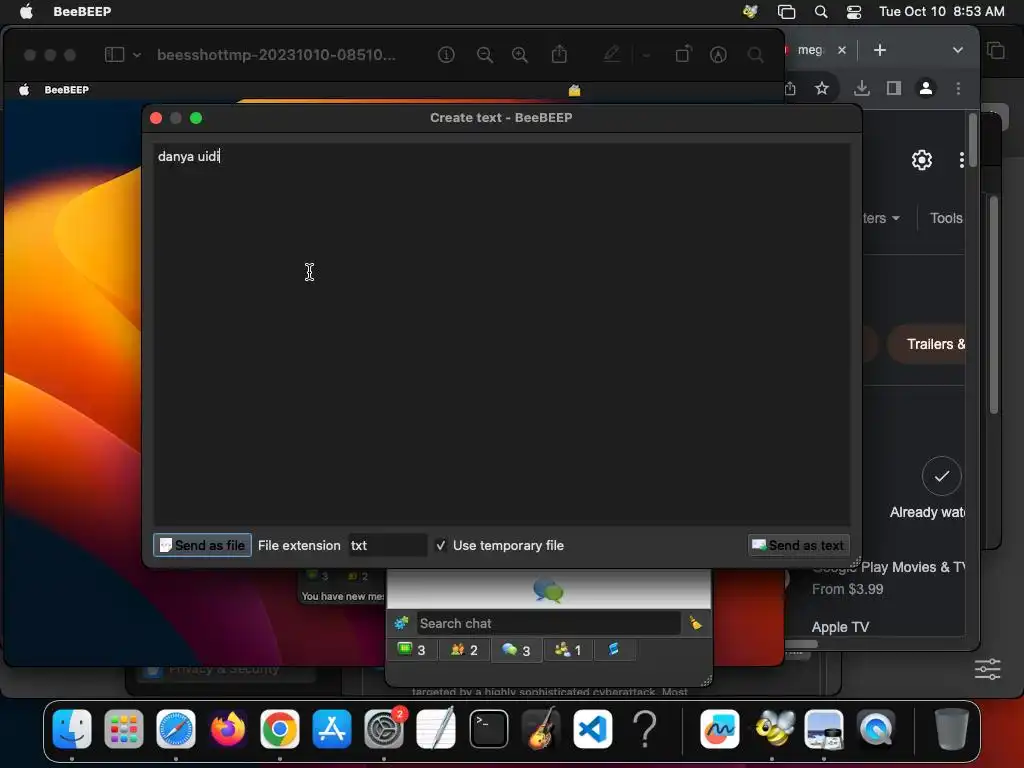Toggle the Preview sidebar icon
This screenshot has width=1024, height=768.
[x=114, y=54]
